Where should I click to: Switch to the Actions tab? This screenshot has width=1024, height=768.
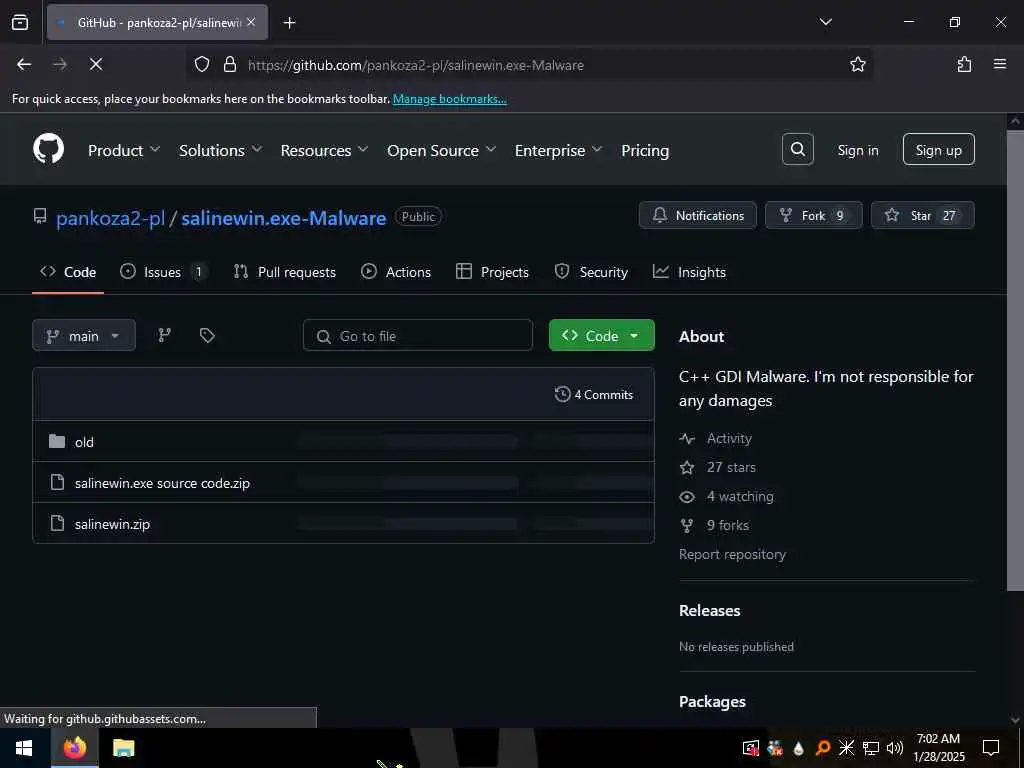tap(396, 272)
